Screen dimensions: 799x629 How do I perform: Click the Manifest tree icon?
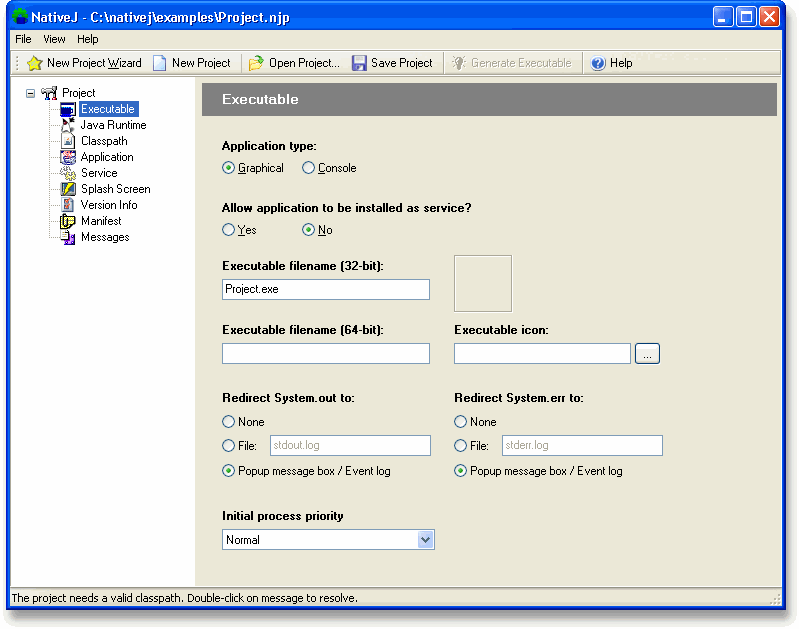click(x=68, y=221)
